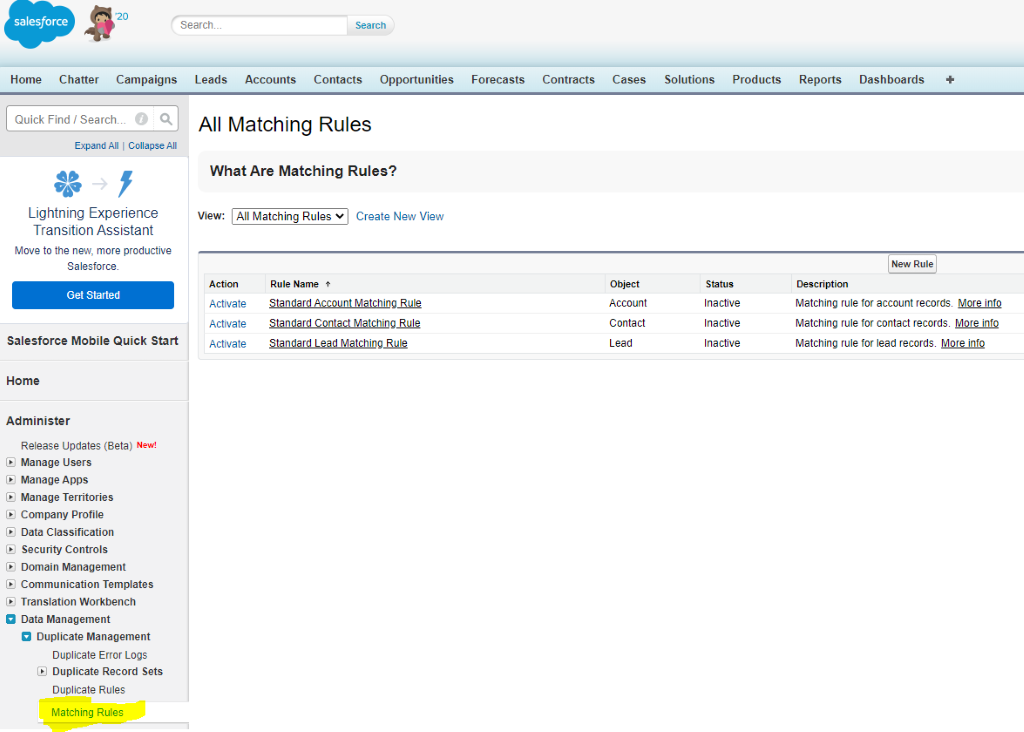Click Salesforce Mobile Quick Start
This screenshot has height=732, width=1024.
point(92,341)
